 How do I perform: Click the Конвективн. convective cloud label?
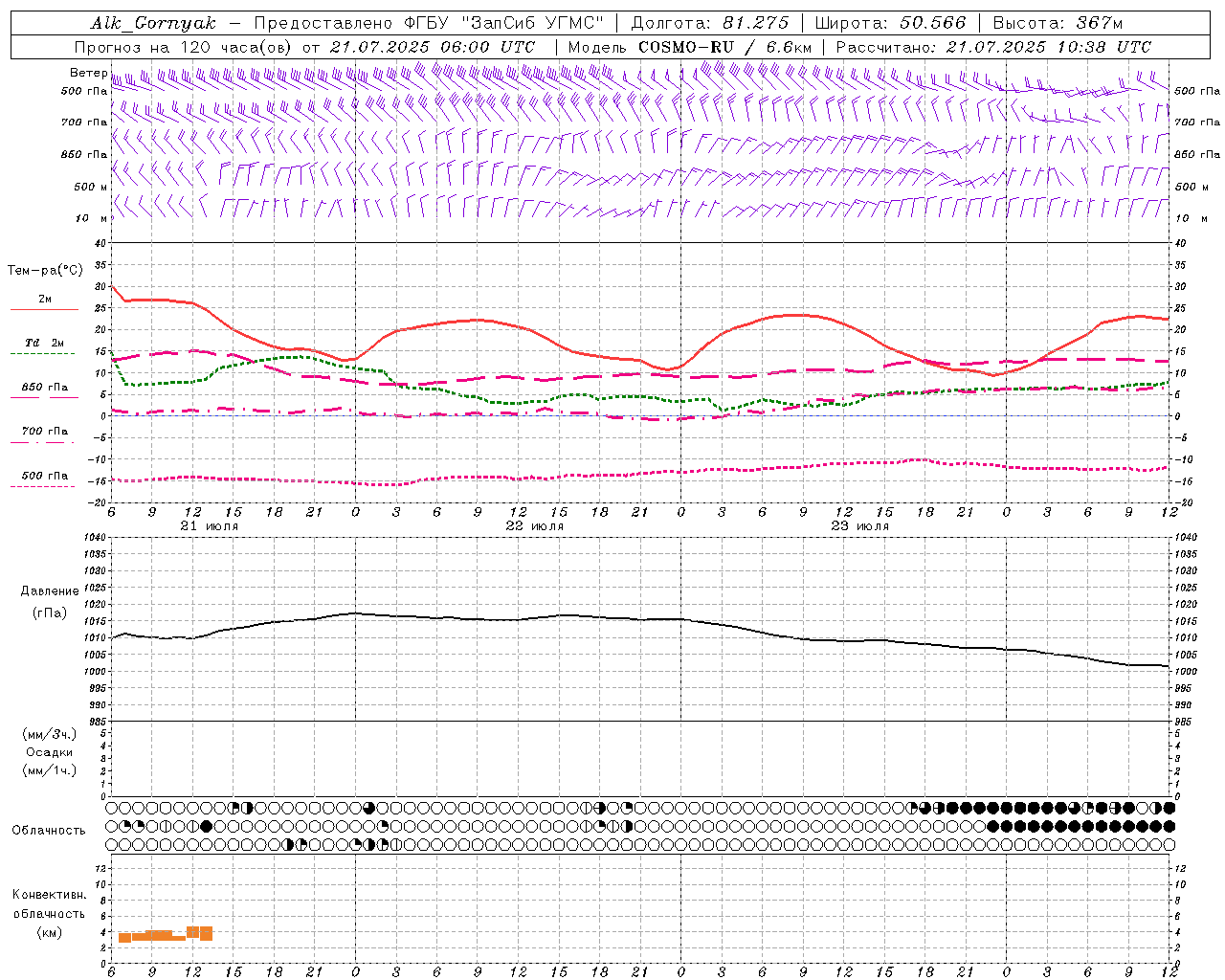(x=49, y=895)
